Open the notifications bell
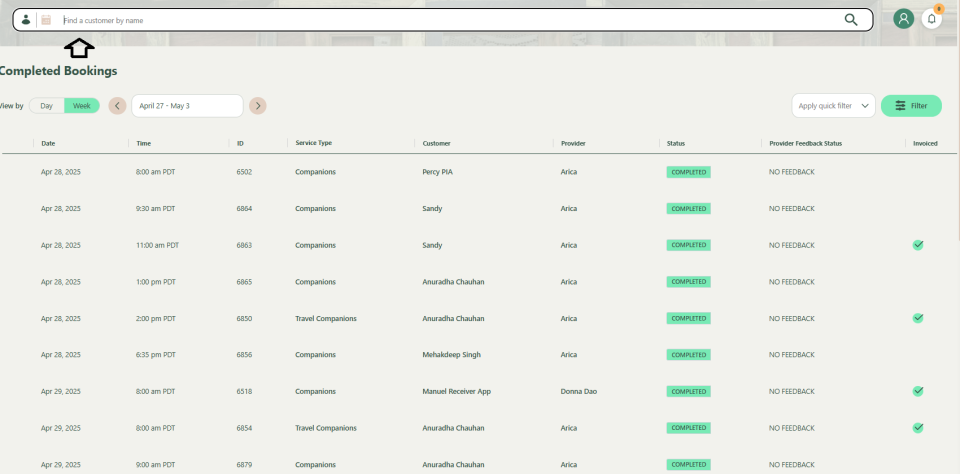Viewport: 960px width, 474px height. pos(932,19)
